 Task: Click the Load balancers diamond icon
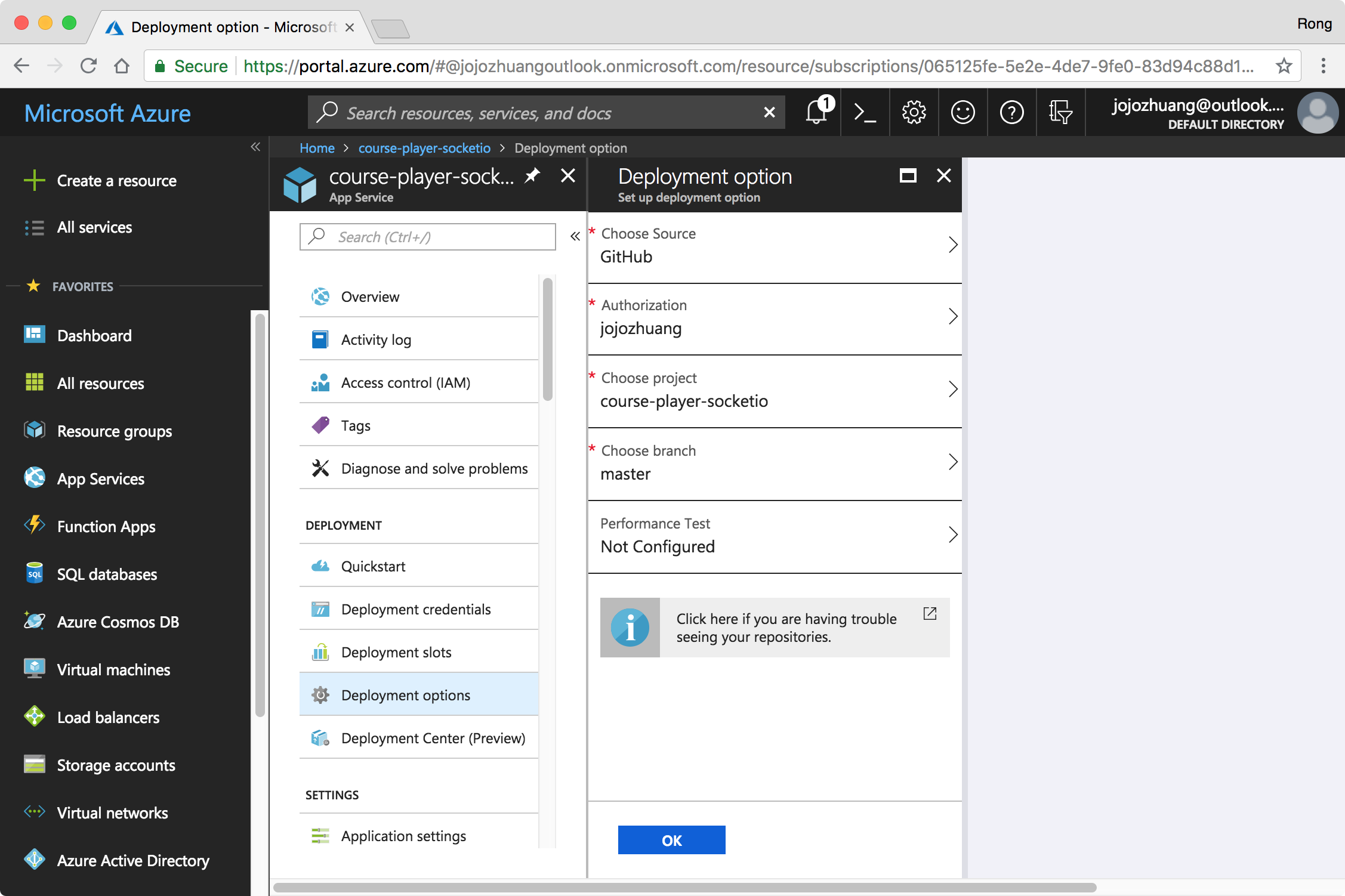tap(34, 716)
